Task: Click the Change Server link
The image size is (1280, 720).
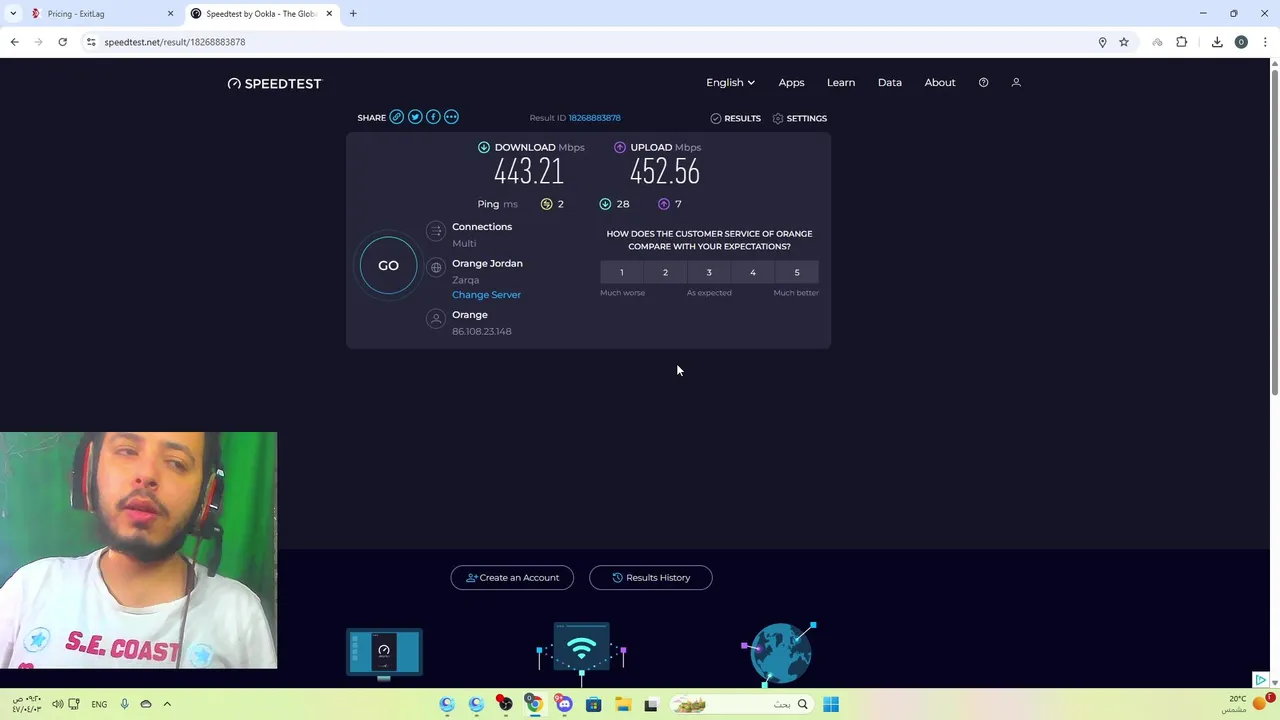Action: 486,295
